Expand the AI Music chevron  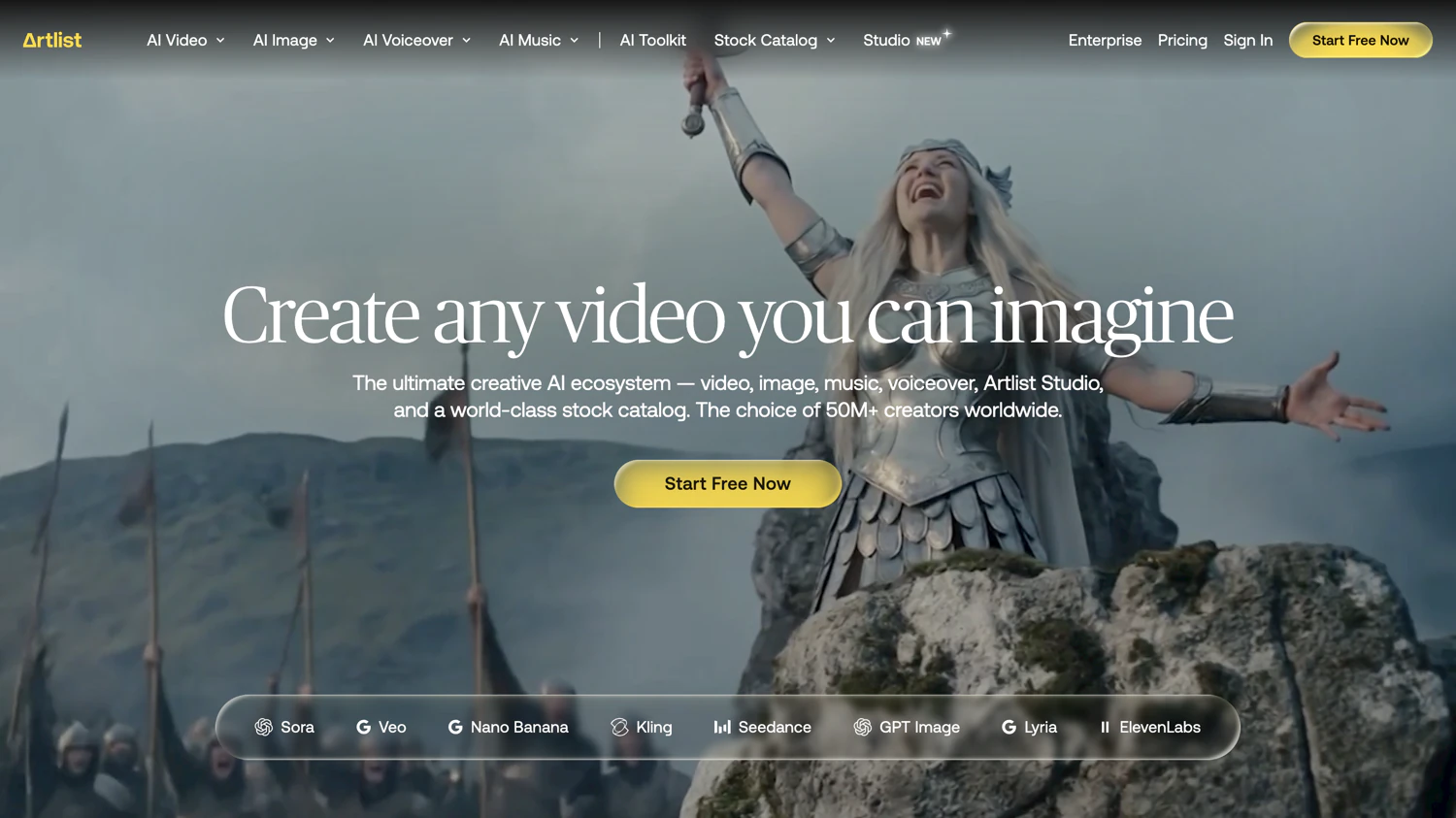tap(574, 41)
